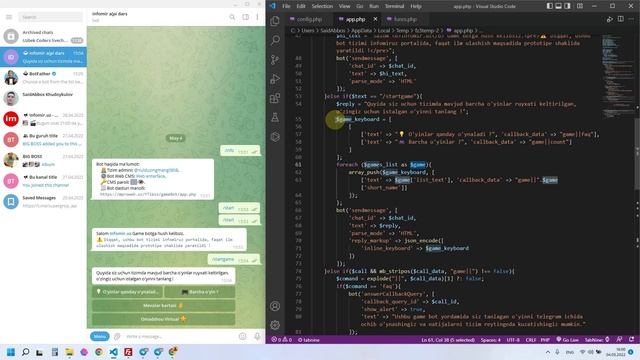
Task: Click the split editor right icon
Action: pyautogui.click(x=620, y=19)
